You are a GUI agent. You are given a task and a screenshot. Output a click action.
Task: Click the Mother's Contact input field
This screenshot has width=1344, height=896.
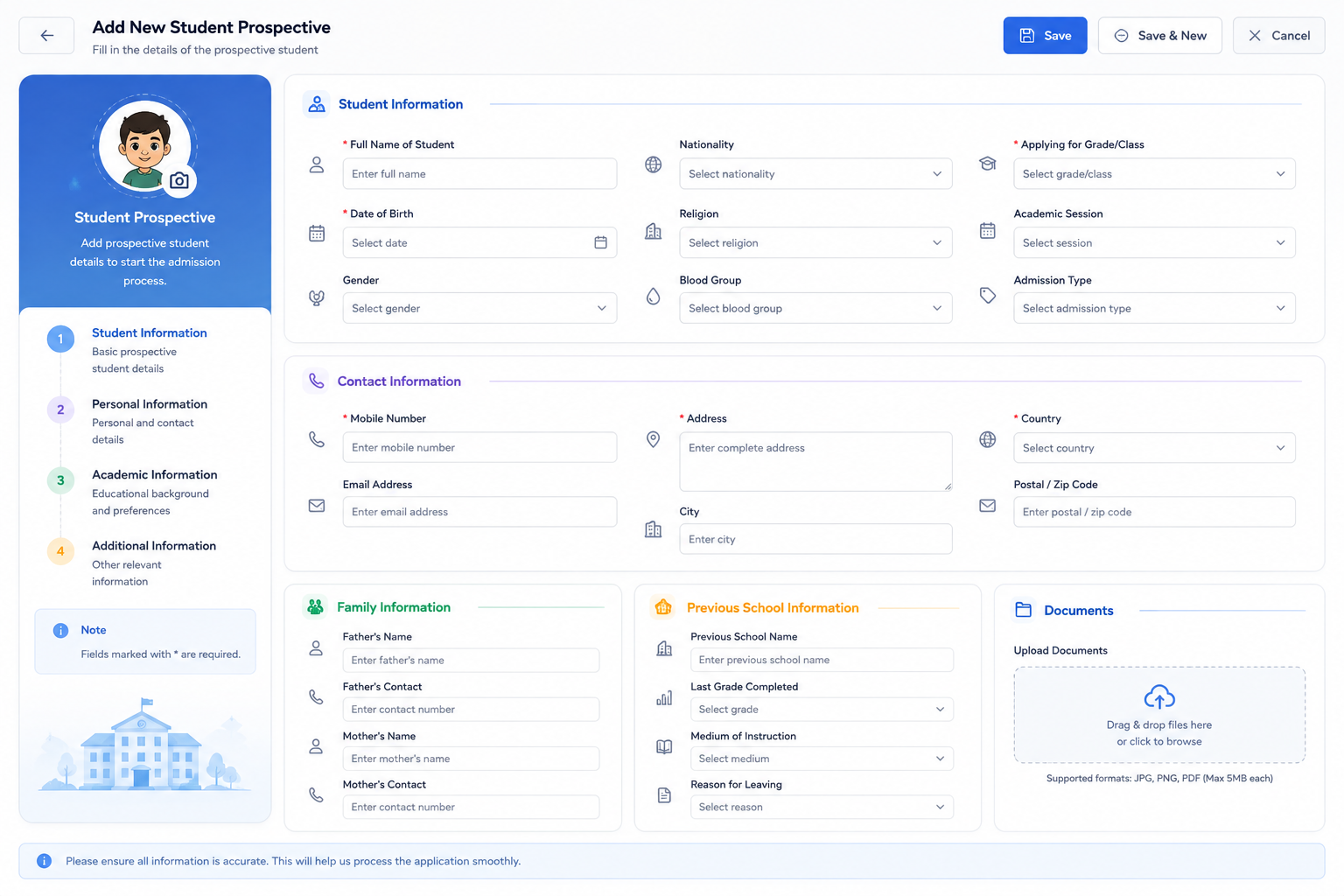click(471, 807)
